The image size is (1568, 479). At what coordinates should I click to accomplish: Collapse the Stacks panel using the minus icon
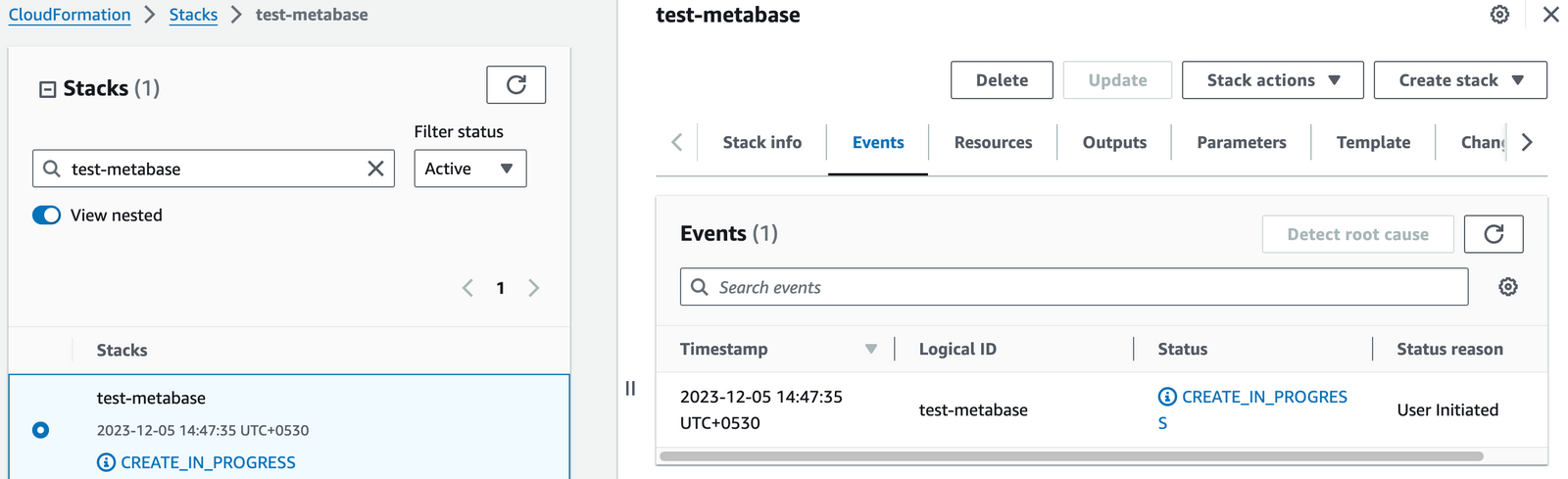tap(47, 89)
